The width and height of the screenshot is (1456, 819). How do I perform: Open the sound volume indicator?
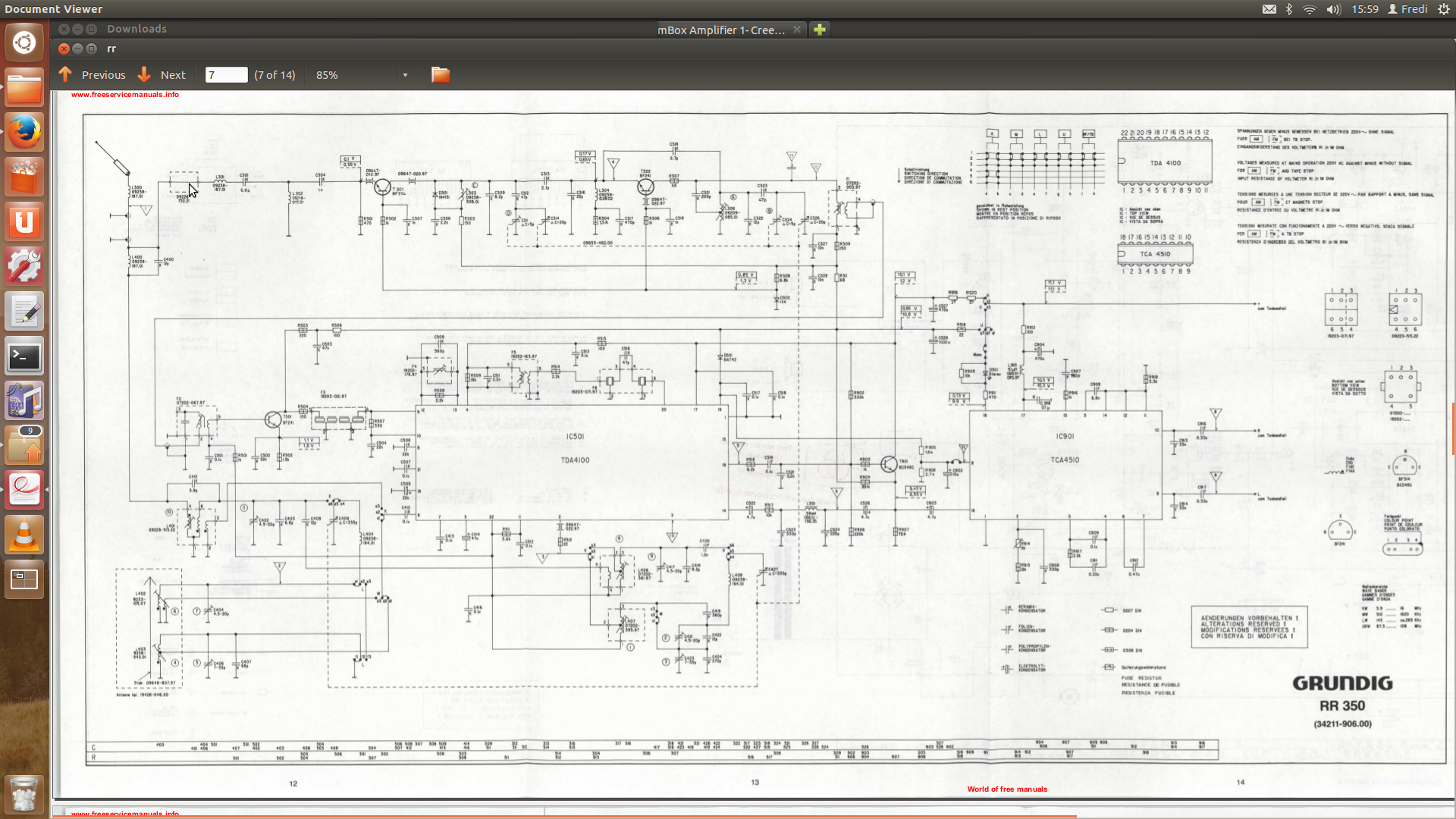pos(1334,9)
